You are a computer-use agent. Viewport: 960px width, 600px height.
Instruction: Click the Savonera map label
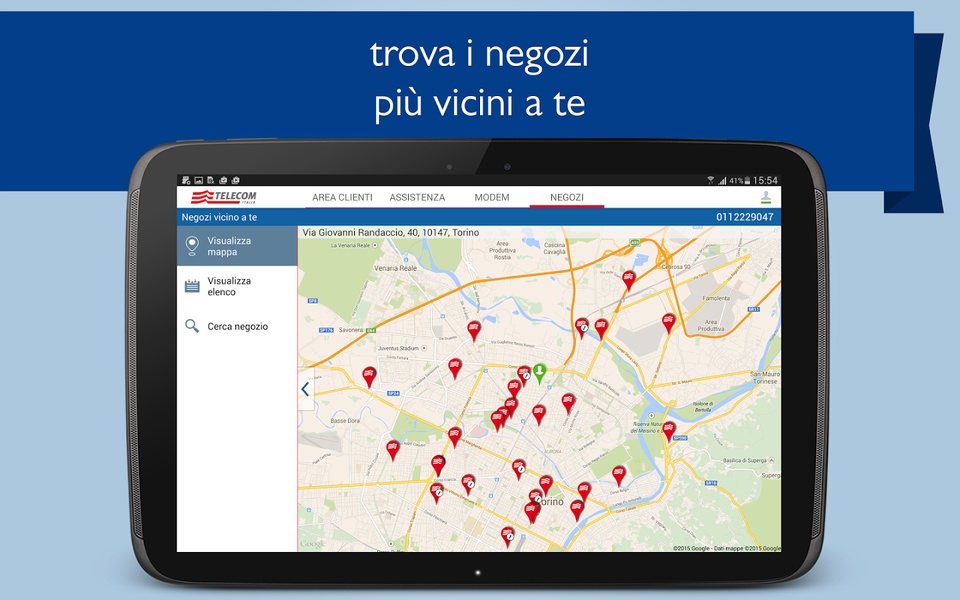(x=351, y=330)
